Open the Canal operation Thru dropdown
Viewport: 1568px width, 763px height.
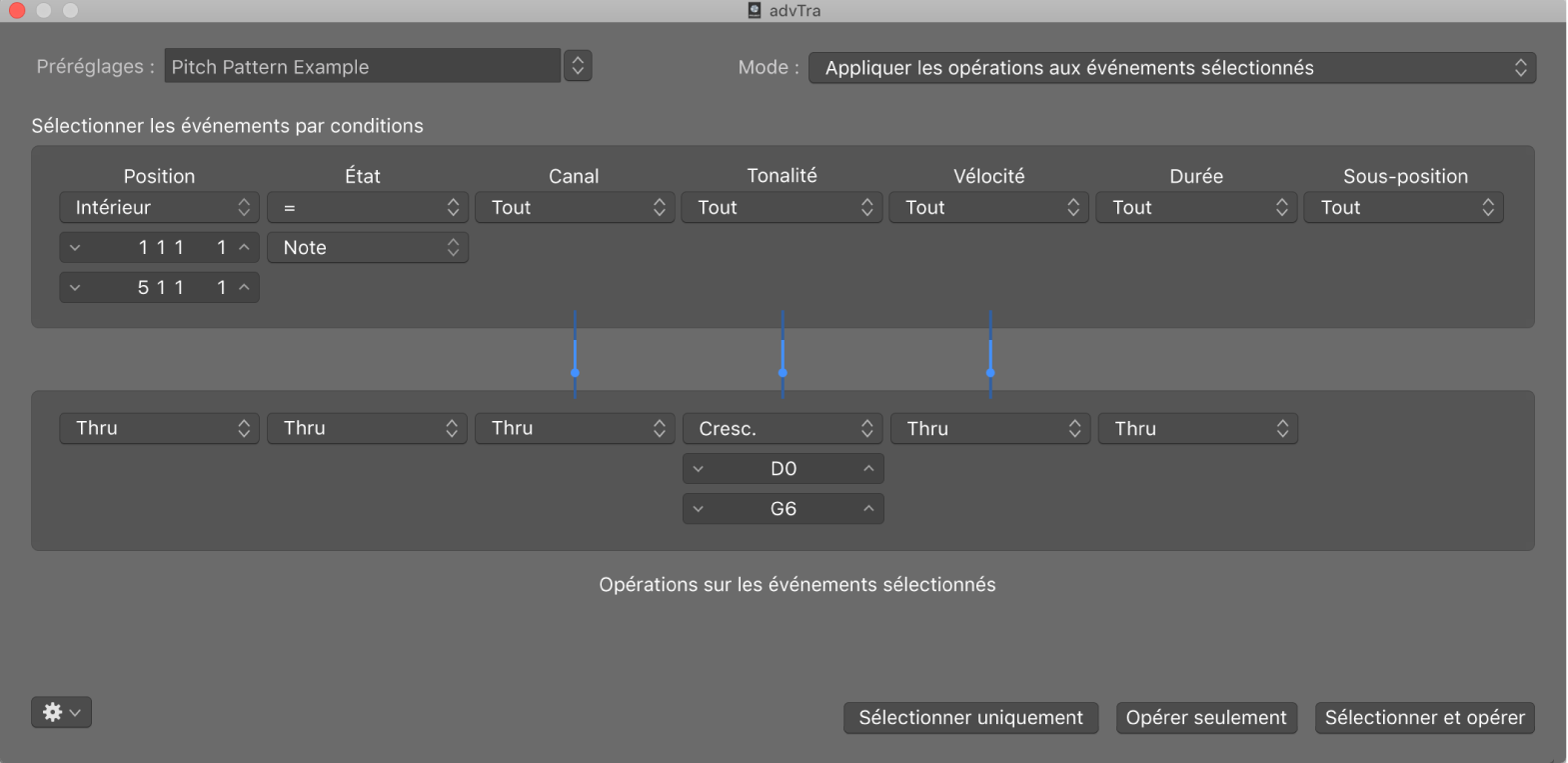[x=575, y=428]
